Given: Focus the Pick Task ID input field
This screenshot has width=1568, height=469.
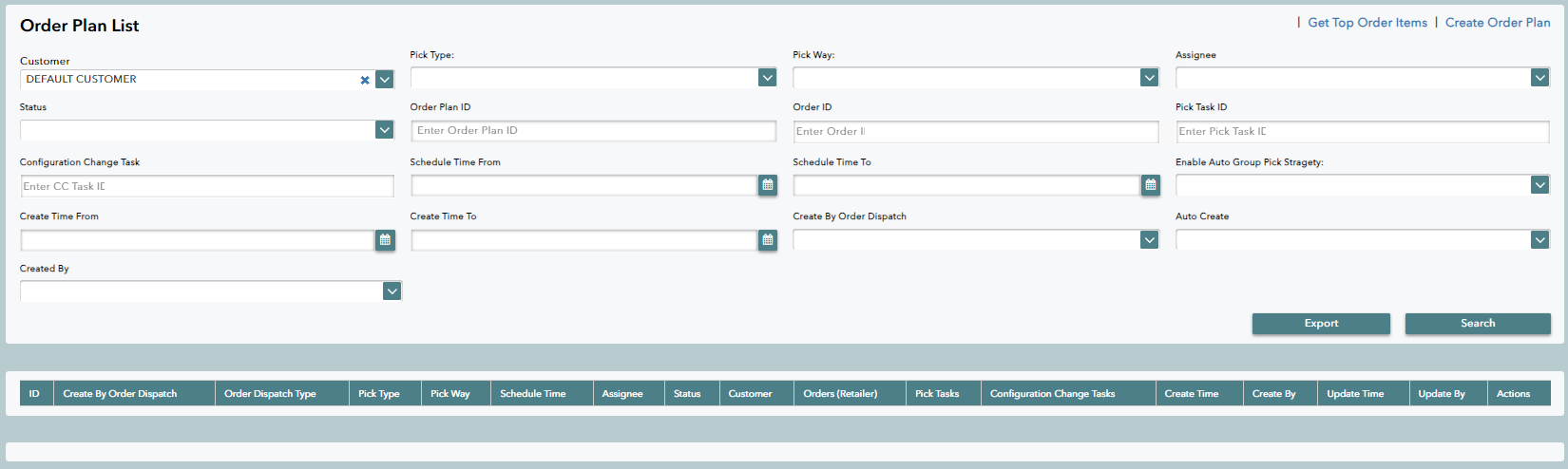Looking at the screenshot, I should pos(1363,131).
